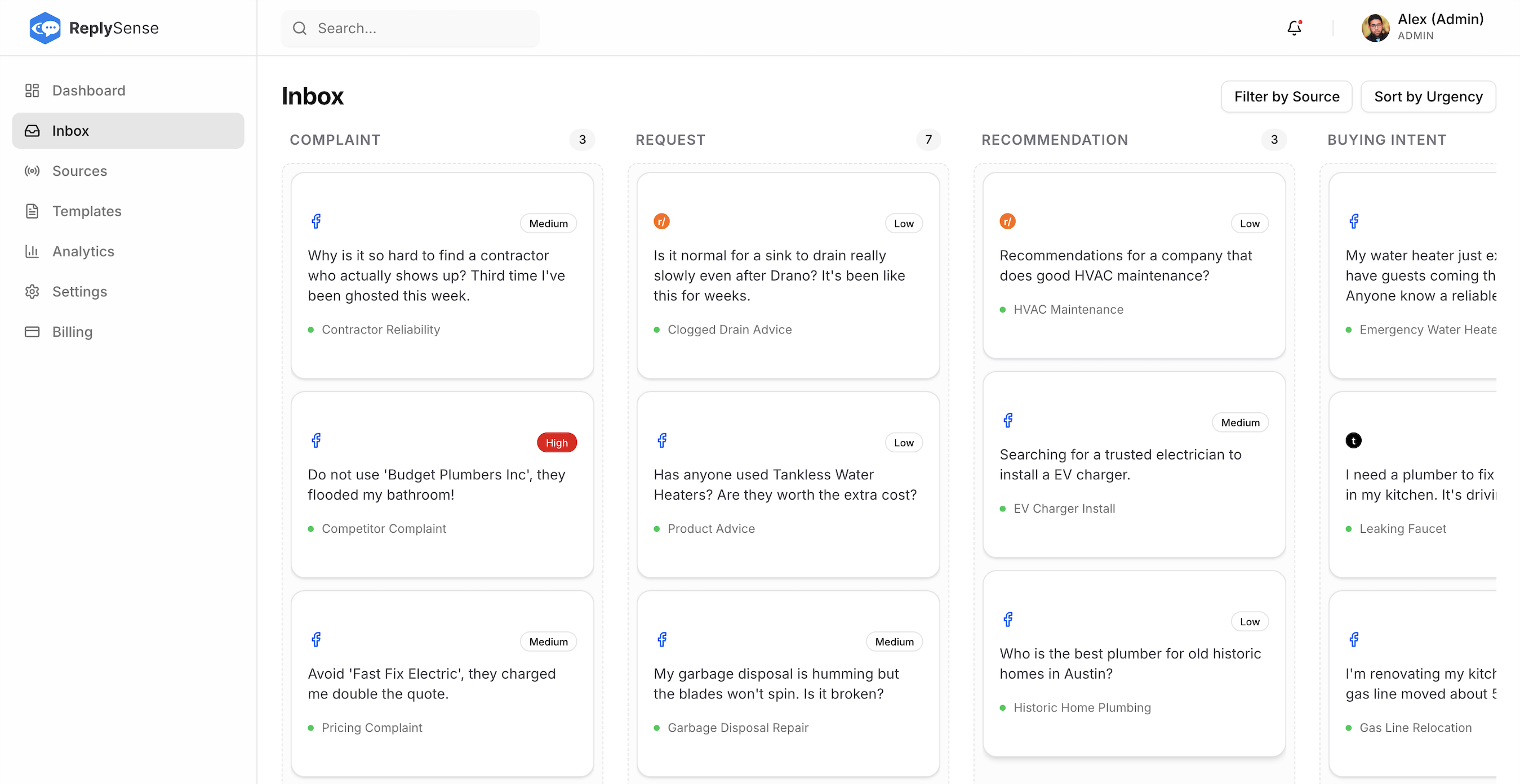Click Alex's profile avatar

click(x=1375, y=27)
